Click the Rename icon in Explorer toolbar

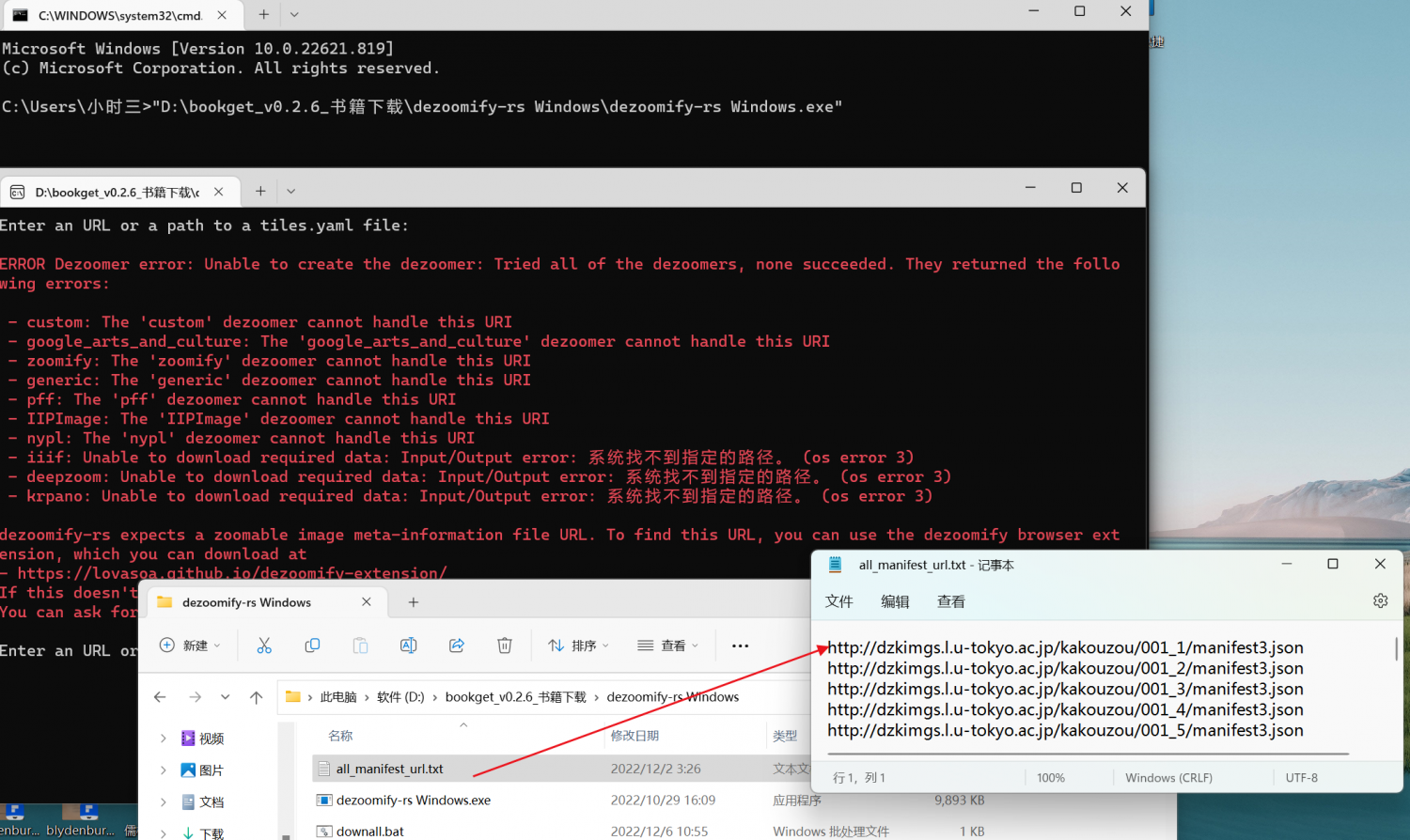click(x=408, y=646)
